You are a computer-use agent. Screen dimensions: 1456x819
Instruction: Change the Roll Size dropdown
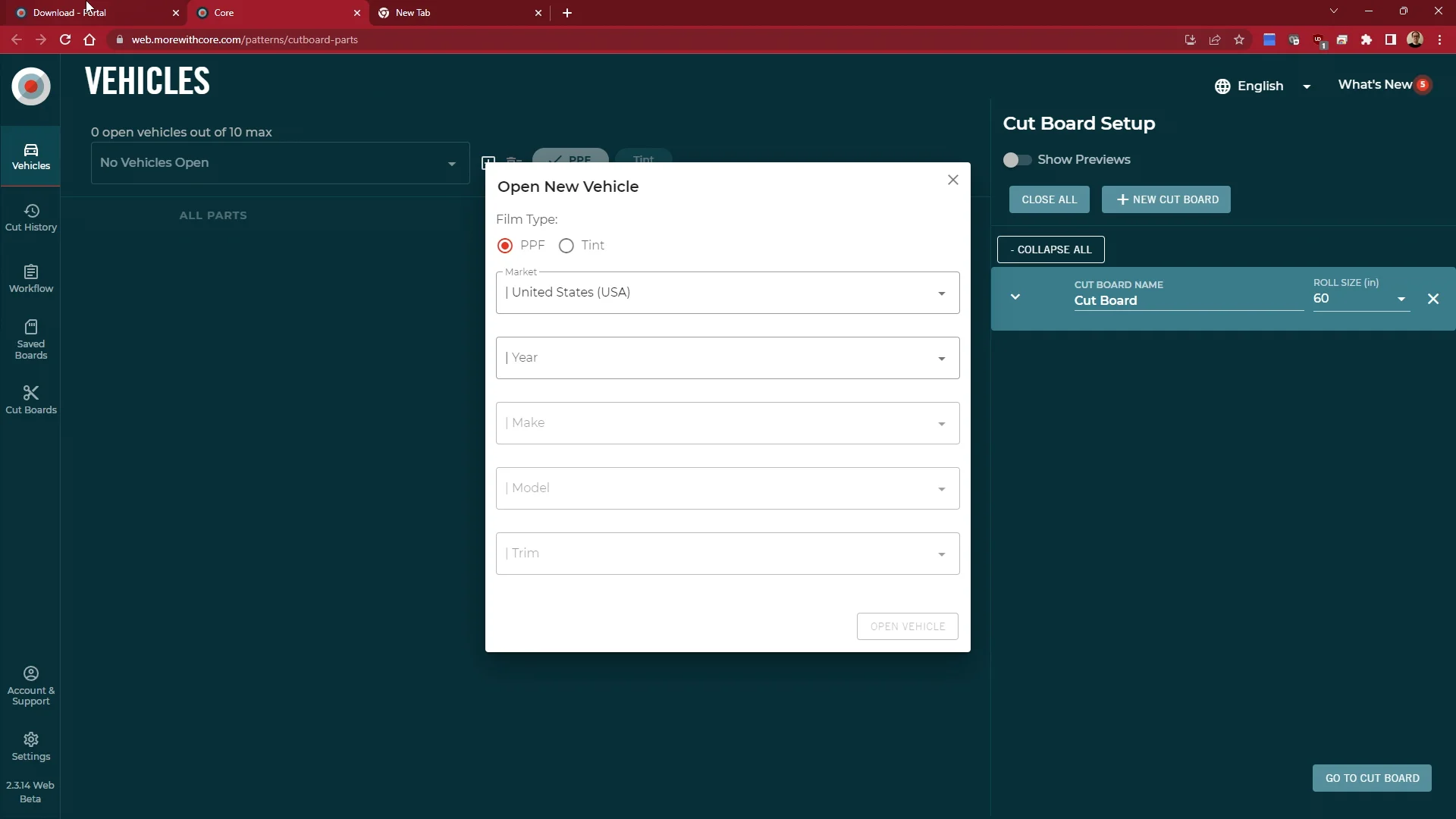tap(1361, 299)
